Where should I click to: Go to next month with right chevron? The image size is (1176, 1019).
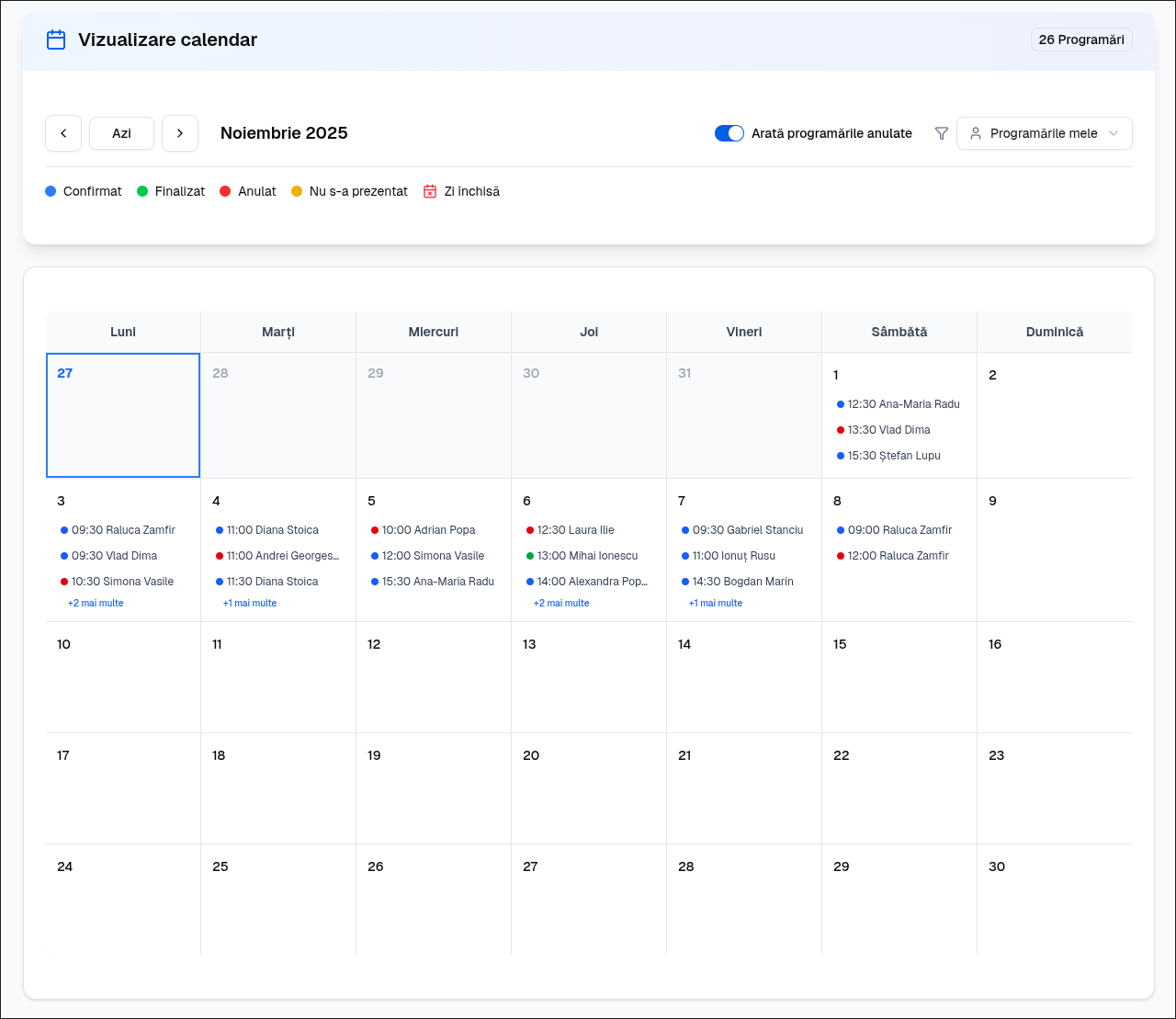[180, 133]
